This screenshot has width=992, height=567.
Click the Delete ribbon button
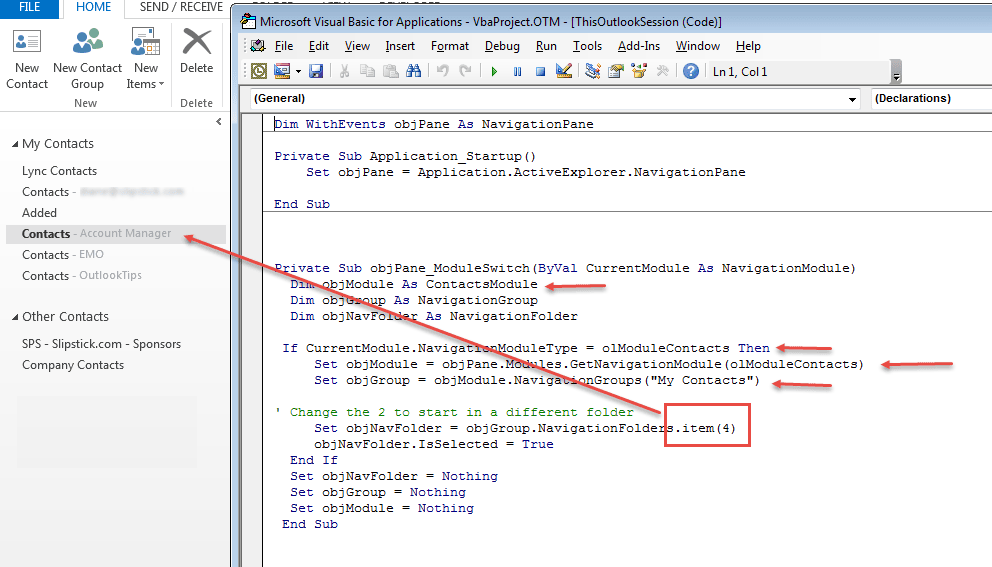pos(196,52)
